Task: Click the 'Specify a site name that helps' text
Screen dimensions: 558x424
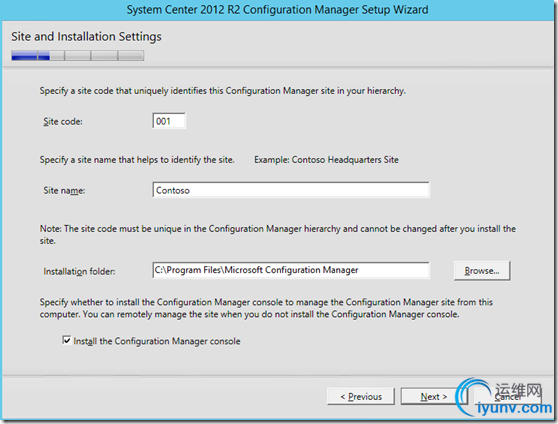Action: (137, 160)
